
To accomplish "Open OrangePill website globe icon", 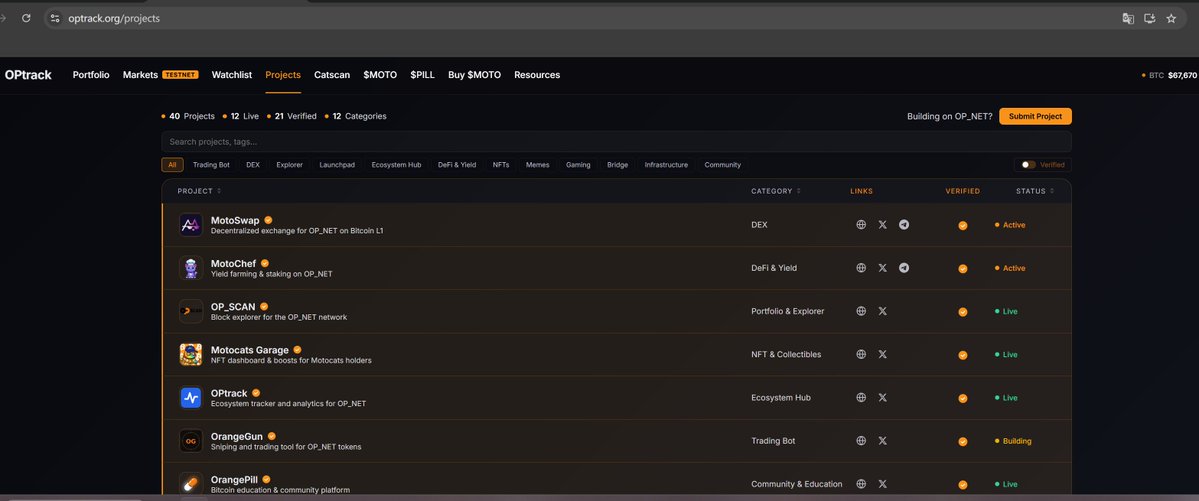I will 861,484.
